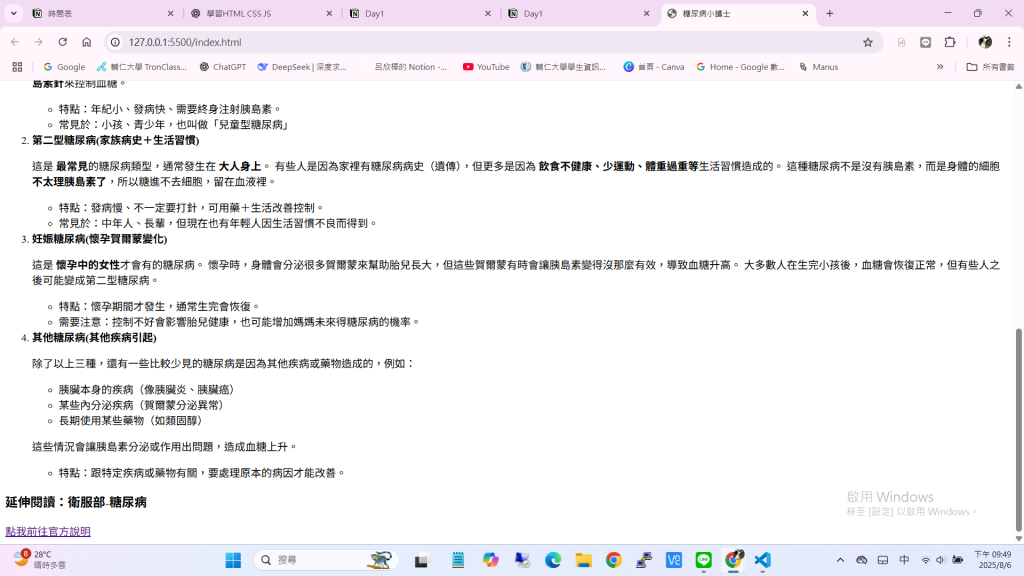Open the LINE app from taskbar

[x=703, y=560]
